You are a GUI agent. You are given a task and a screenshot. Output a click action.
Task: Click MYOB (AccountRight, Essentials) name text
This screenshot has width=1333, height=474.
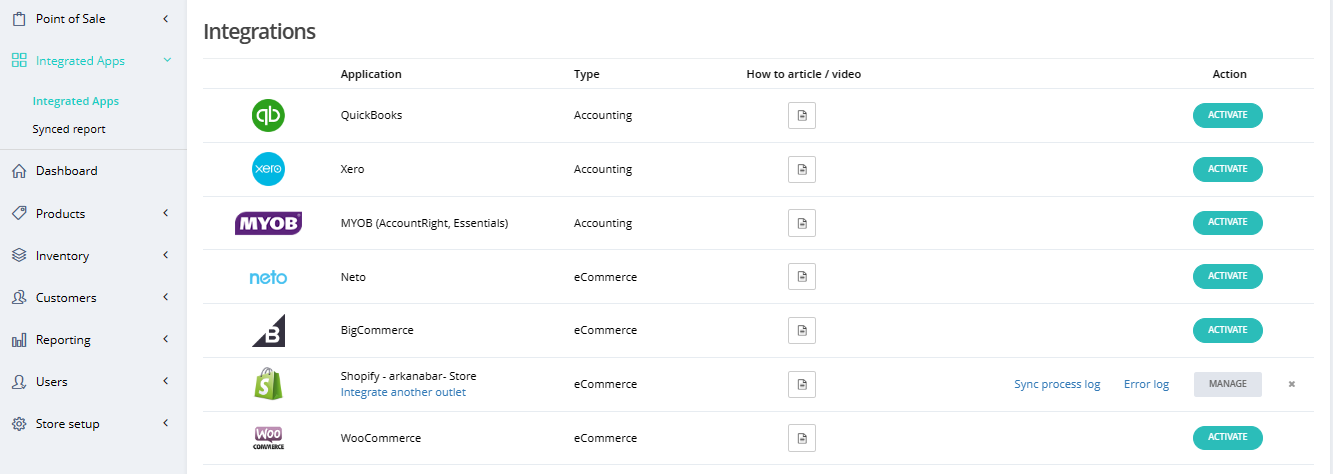(x=424, y=223)
